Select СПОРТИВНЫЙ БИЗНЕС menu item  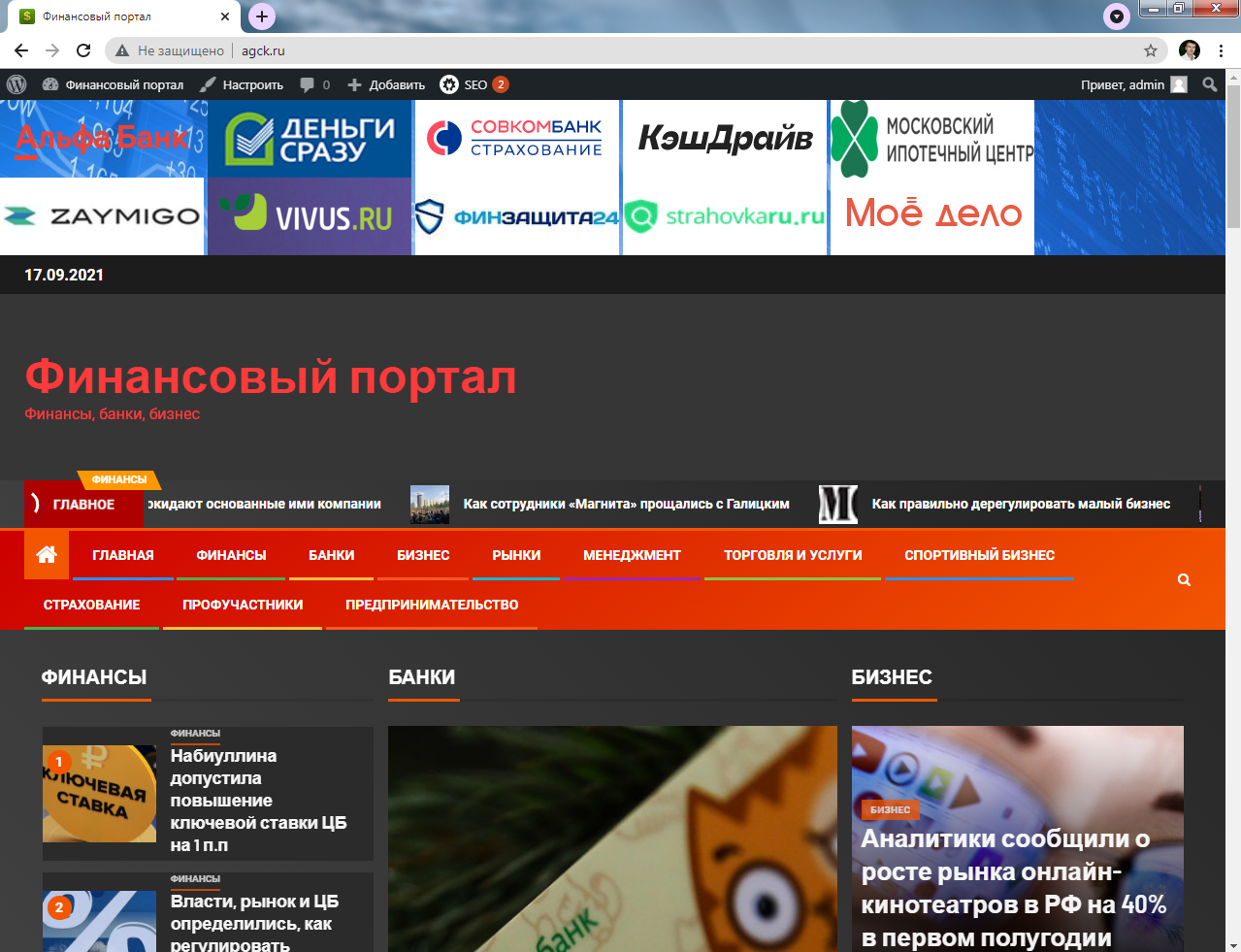979,555
